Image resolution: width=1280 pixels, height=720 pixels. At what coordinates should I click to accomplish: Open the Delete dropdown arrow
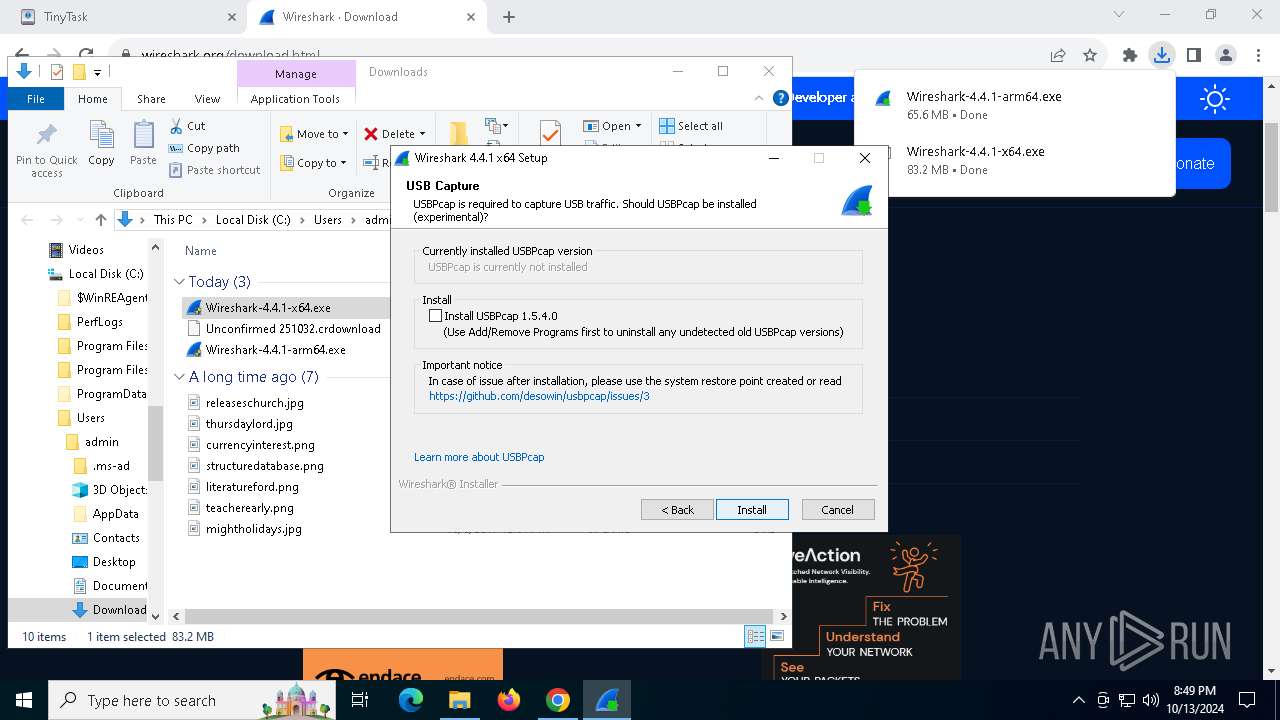point(422,134)
